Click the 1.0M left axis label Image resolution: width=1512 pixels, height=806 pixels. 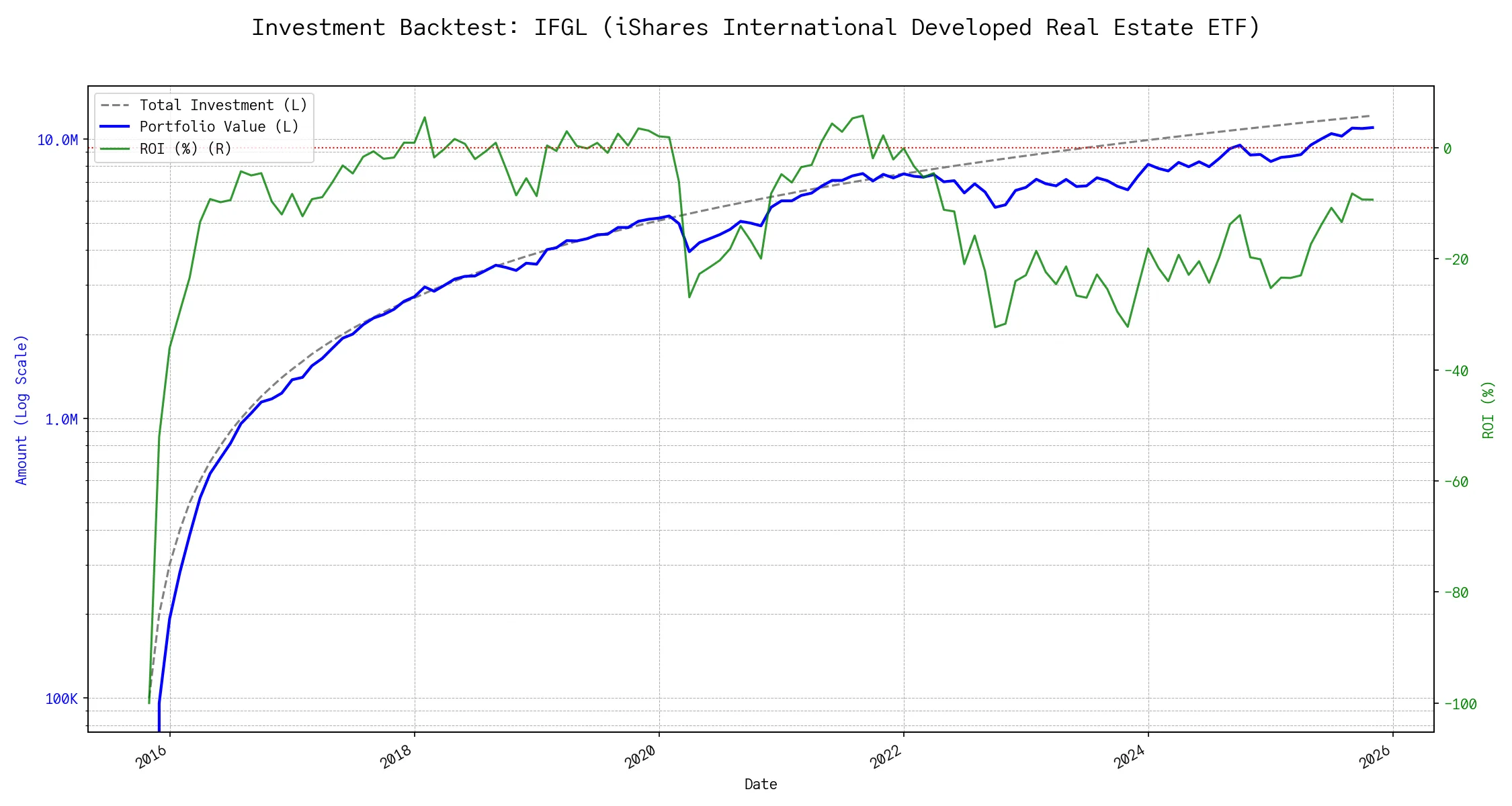pos(61,419)
